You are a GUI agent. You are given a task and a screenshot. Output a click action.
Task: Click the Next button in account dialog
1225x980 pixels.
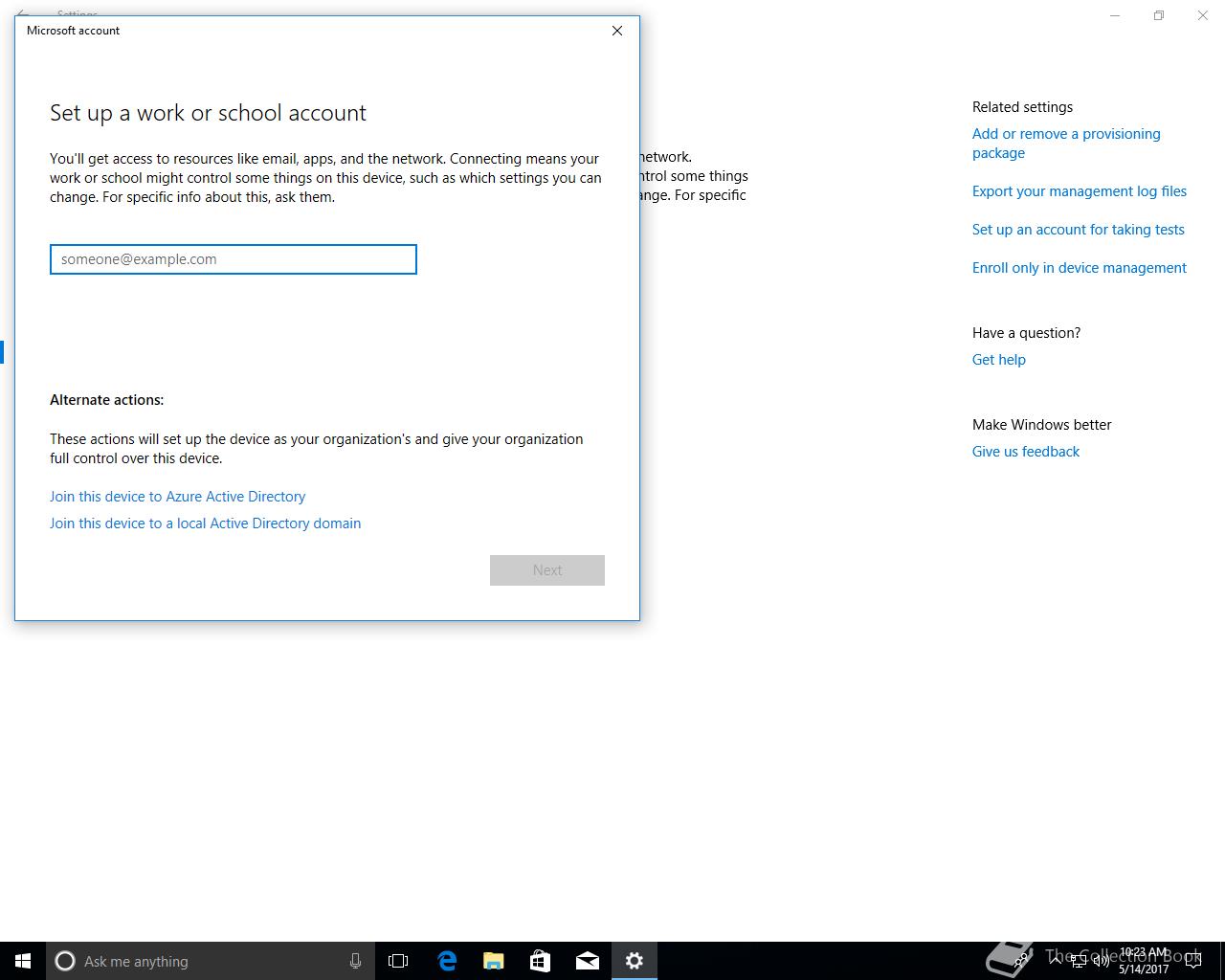(x=547, y=570)
